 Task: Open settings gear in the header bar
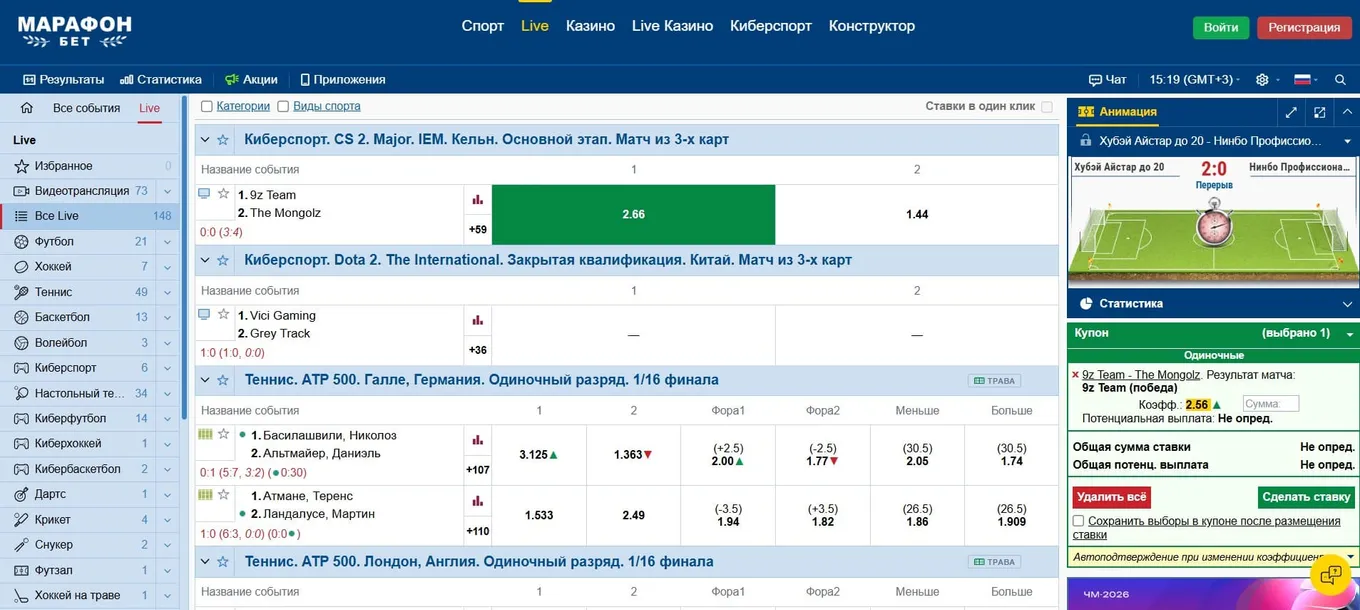click(1262, 80)
